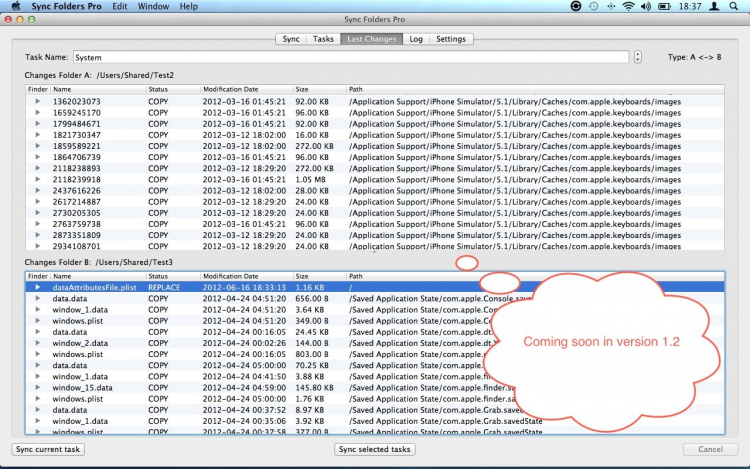Reveal 2763759738 in Finder via arrow

(x=37, y=224)
